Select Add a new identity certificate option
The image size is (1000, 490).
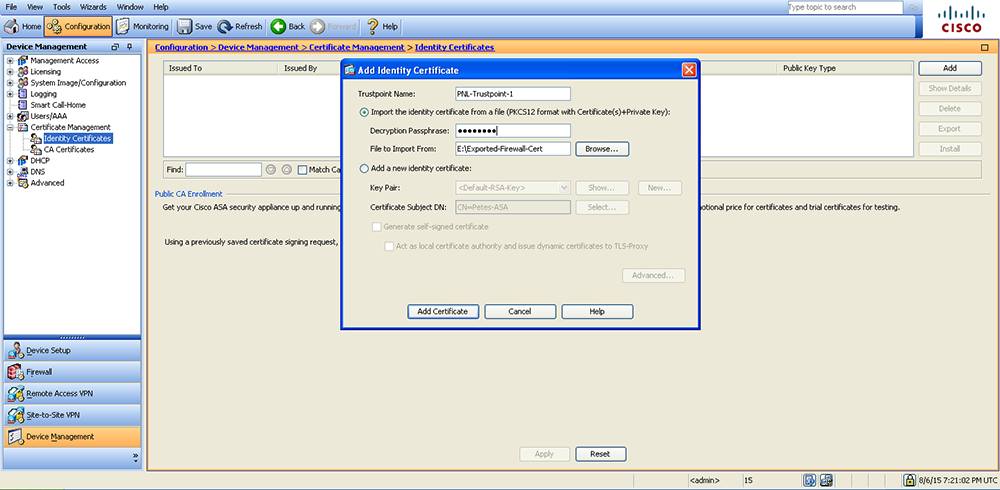point(364,169)
